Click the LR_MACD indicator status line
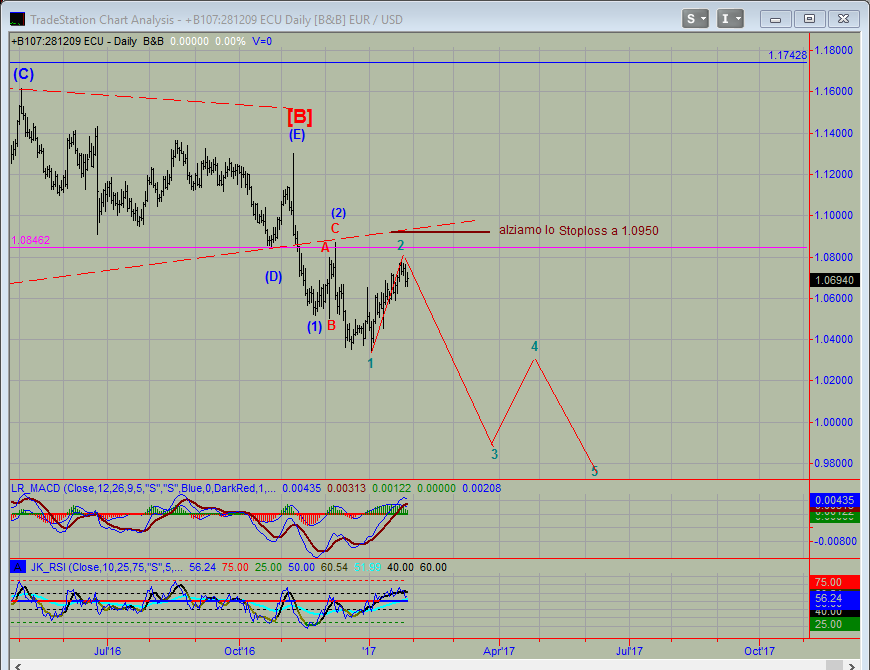Screen dimensions: 870x670 click(x=256, y=488)
